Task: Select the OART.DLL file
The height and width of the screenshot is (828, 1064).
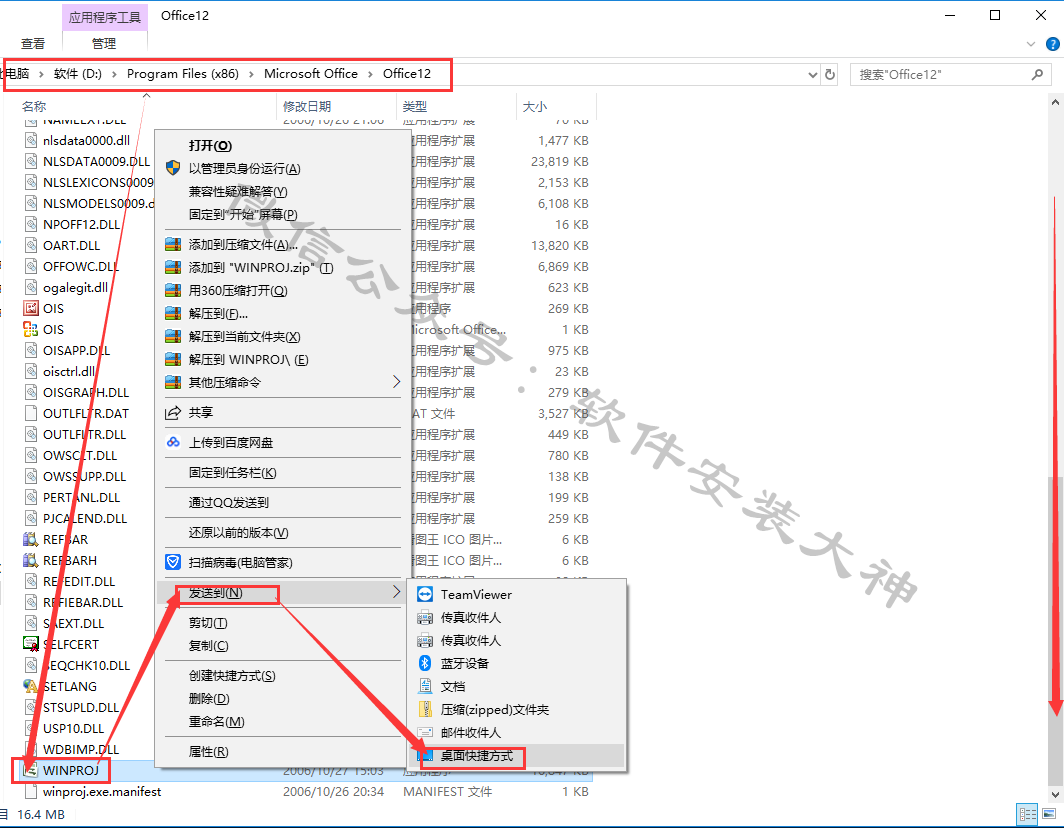Action: tap(71, 245)
